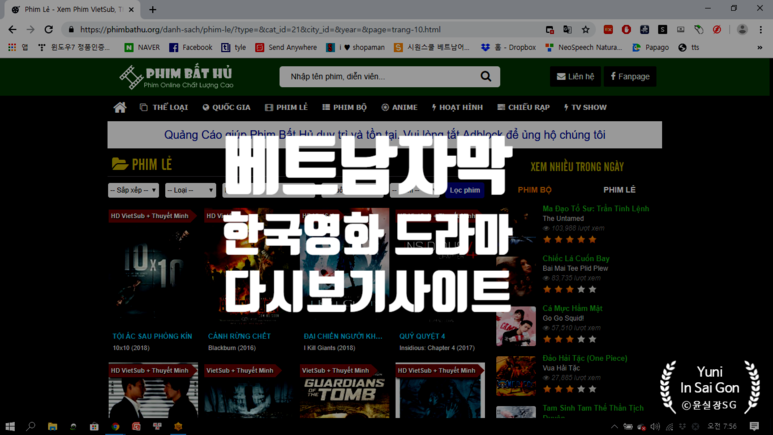The width and height of the screenshot is (773, 435).
Task: Open the Windows Start menu
Action: pyautogui.click(x=10, y=426)
